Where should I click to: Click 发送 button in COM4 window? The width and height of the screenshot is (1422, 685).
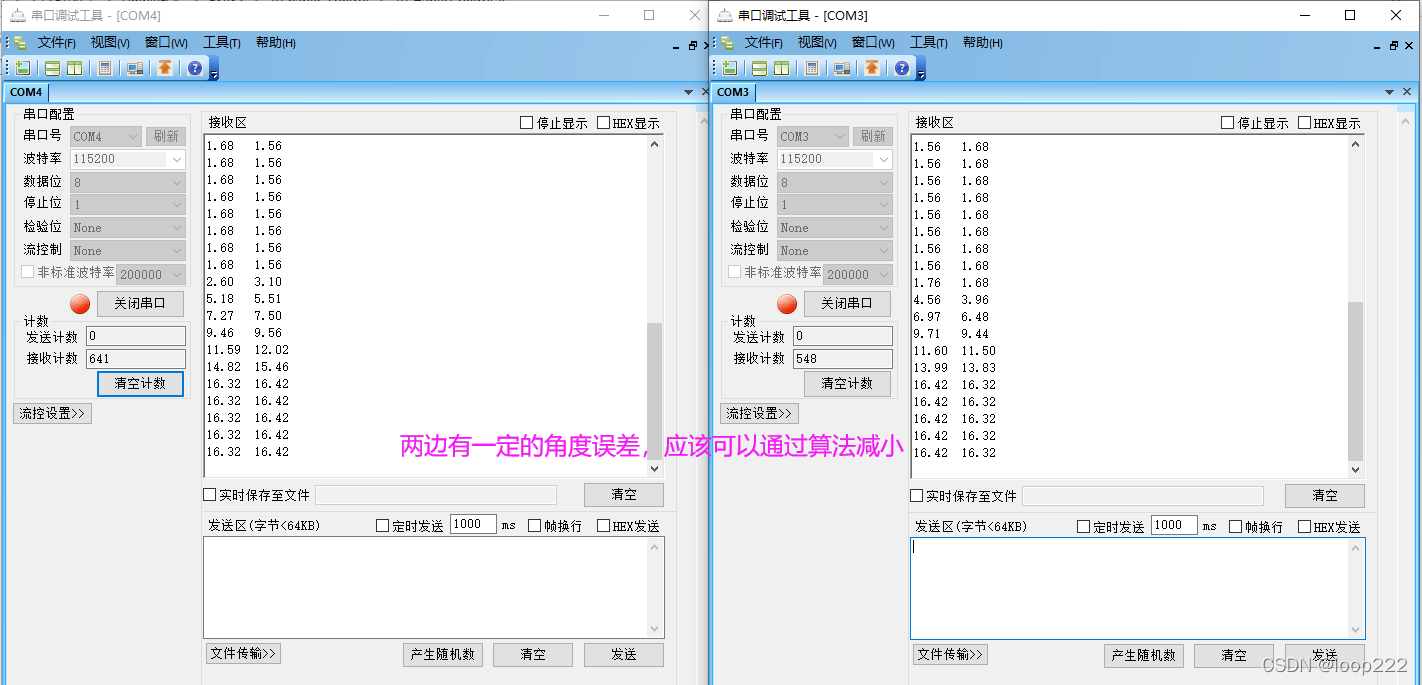[624, 655]
